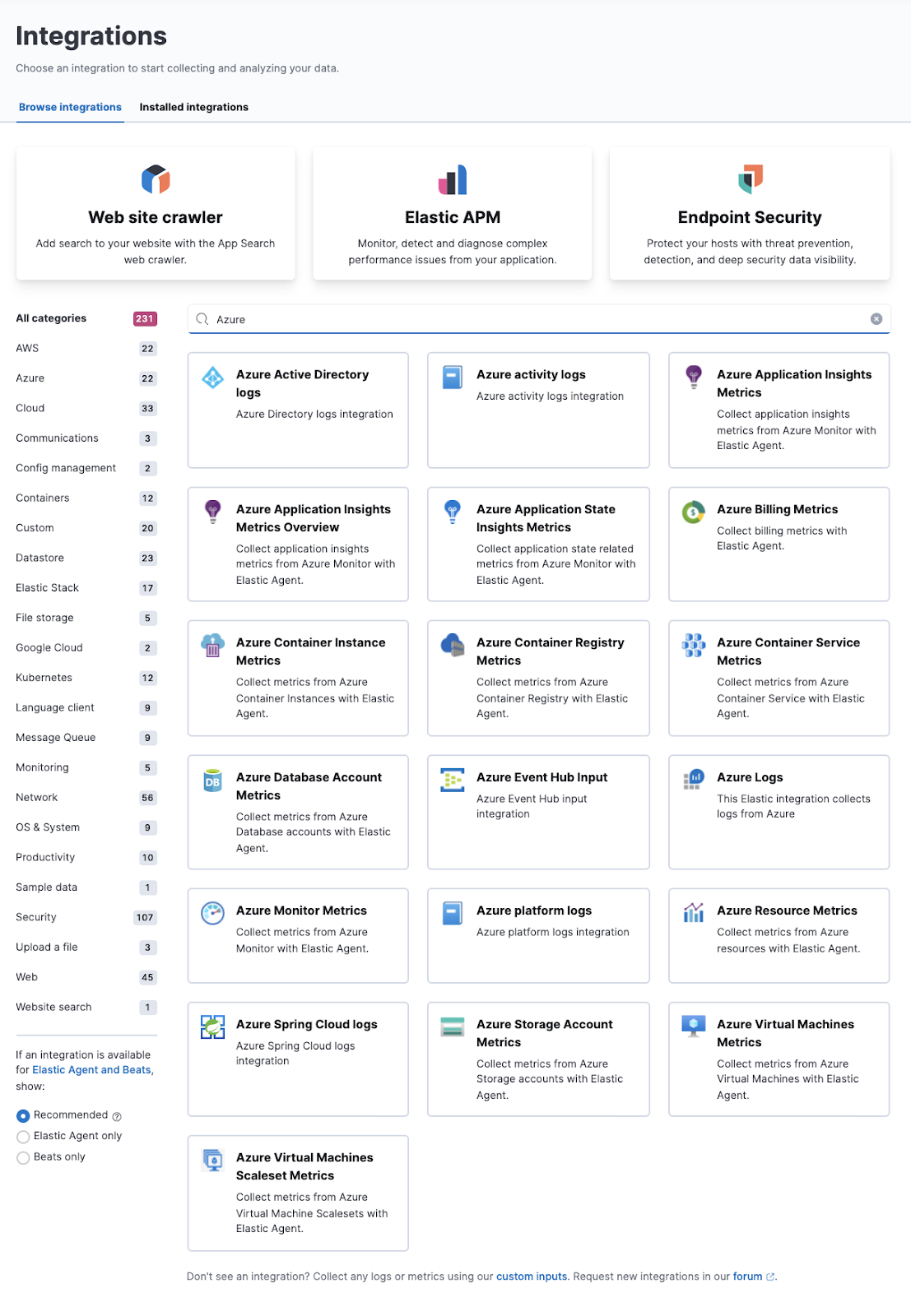
Task: Select the Elastic Agent only radio option
Action: click(23, 1137)
